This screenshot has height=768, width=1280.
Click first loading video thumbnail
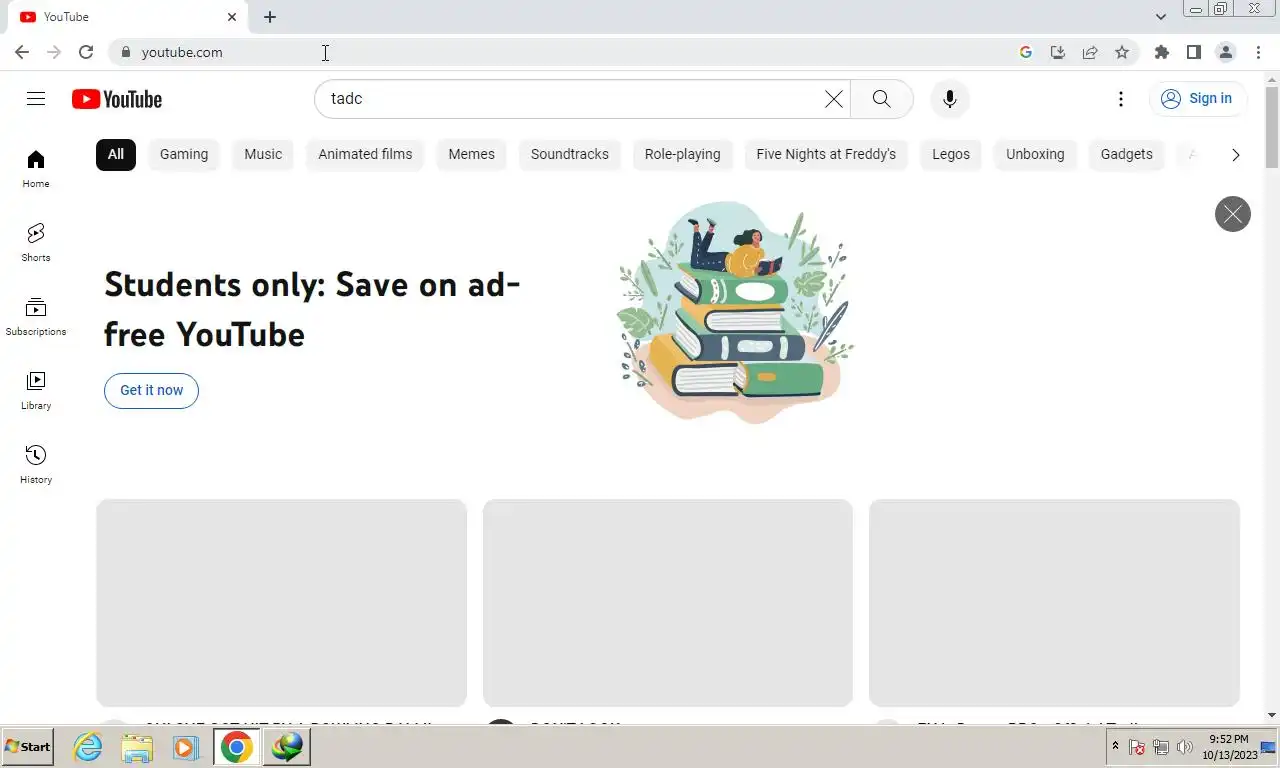click(x=281, y=603)
